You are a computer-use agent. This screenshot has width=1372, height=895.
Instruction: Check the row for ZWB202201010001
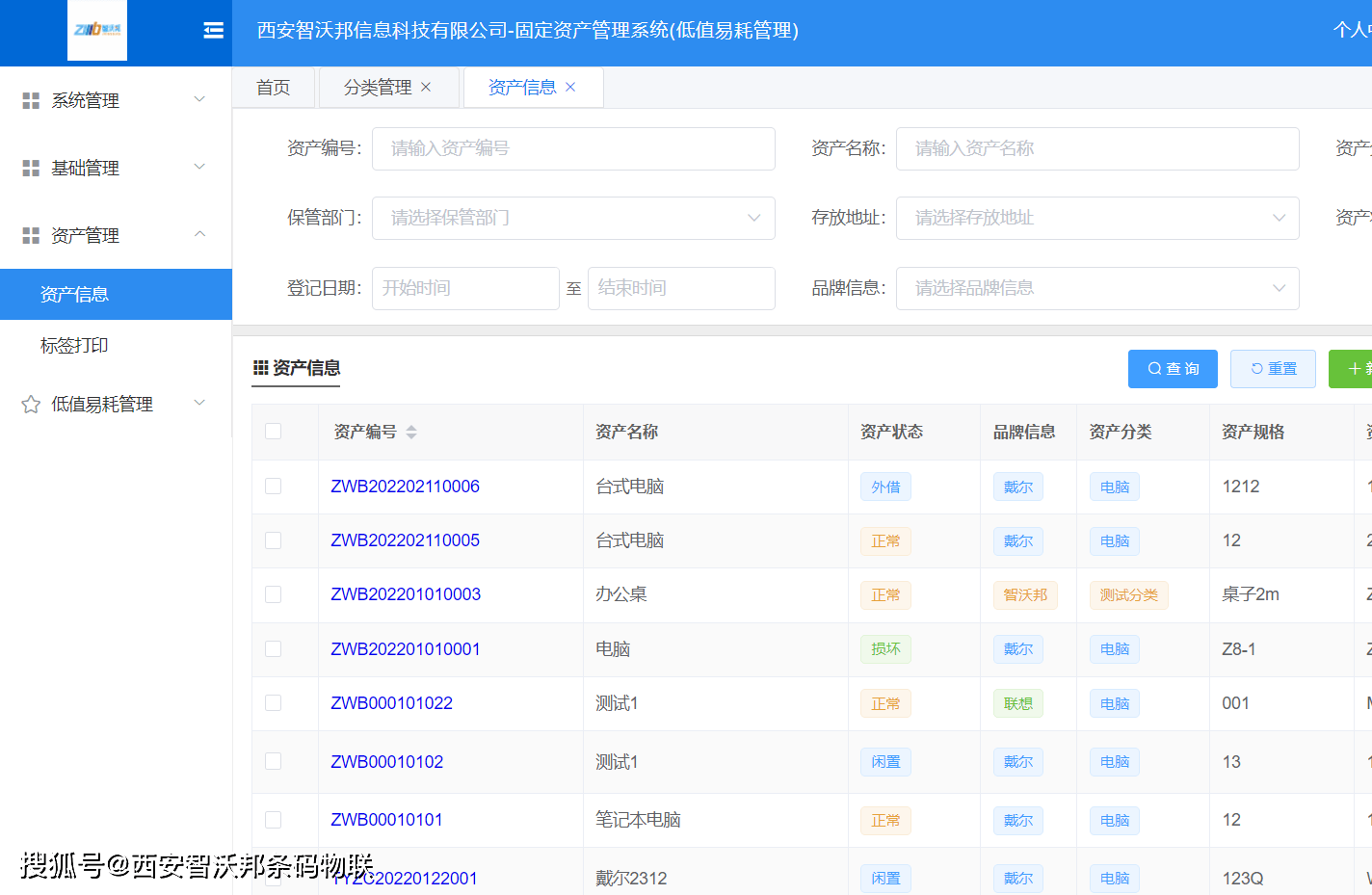pos(274,648)
